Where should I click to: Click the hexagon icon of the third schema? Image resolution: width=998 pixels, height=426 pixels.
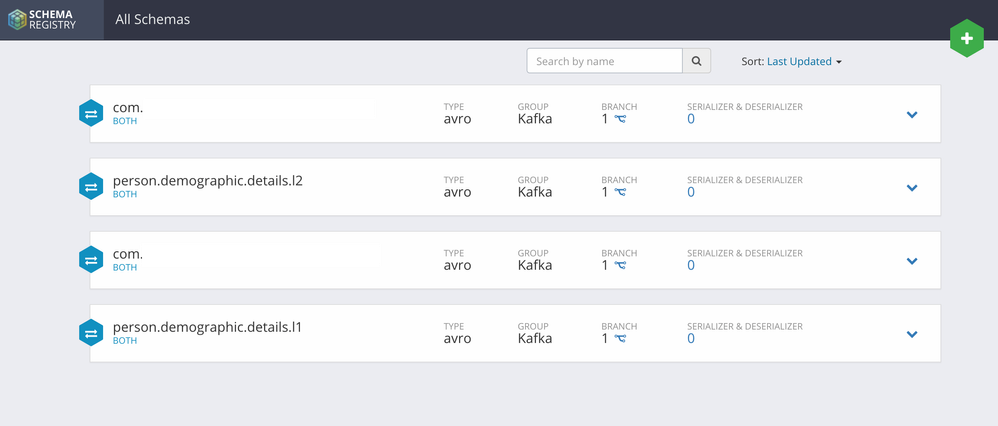92,260
